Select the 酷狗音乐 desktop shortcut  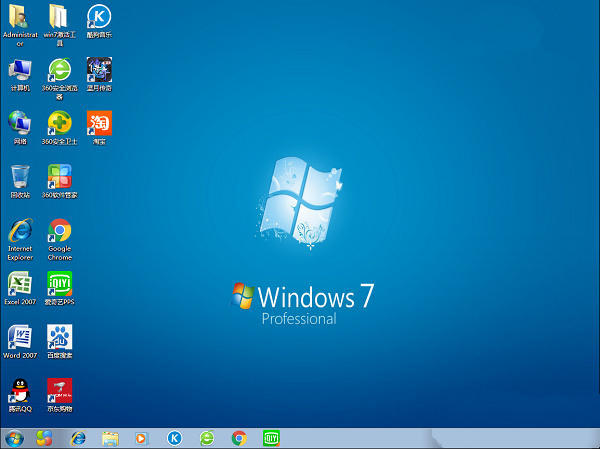click(x=99, y=18)
